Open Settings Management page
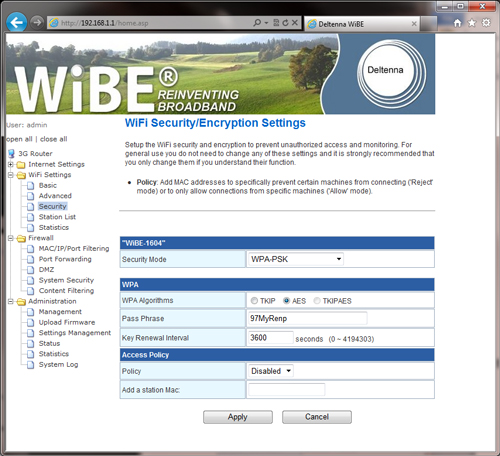The height and width of the screenshot is (456, 500). coord(75,333)
